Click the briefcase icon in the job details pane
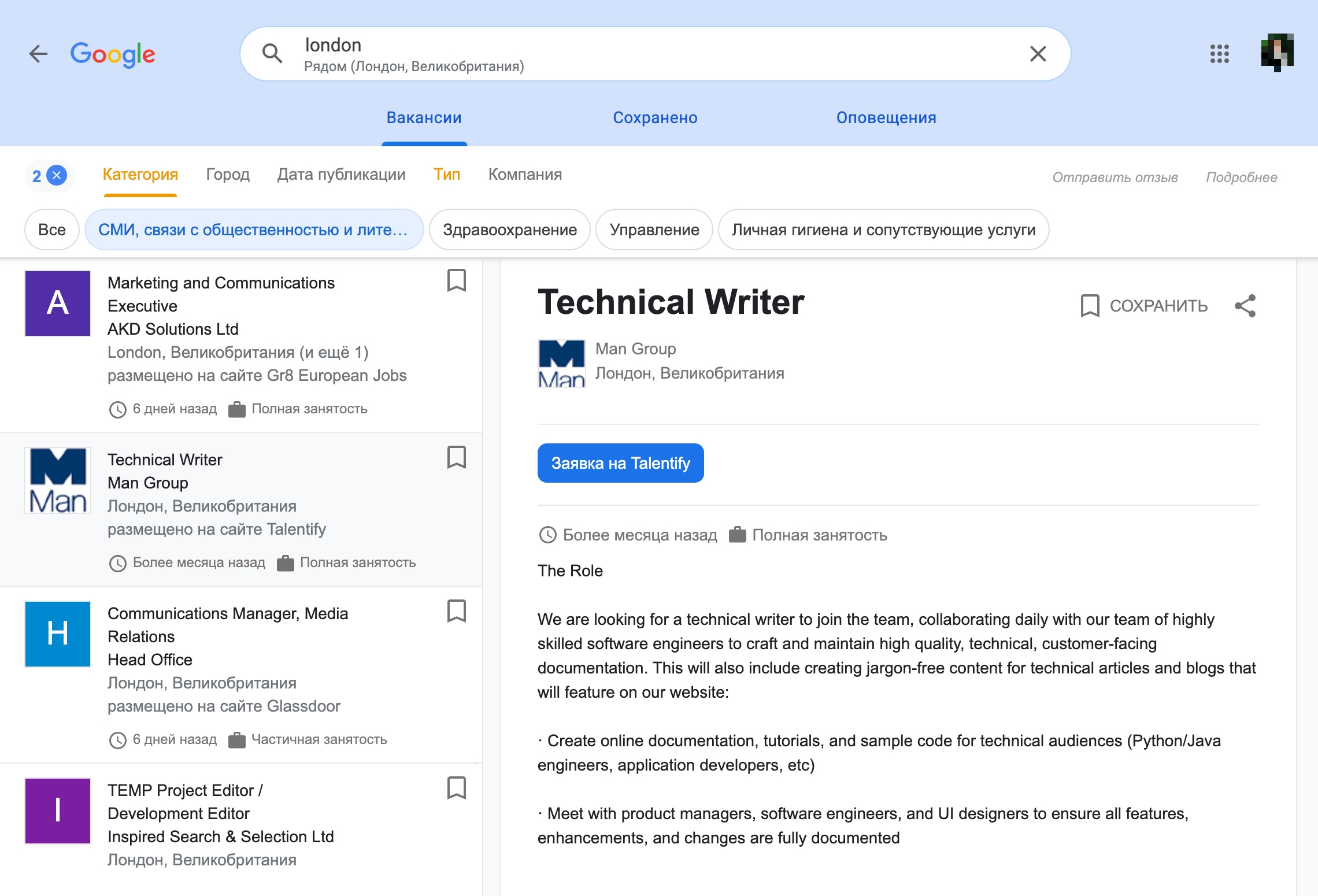This screenshot has height=896, width=1318. point(737,535)
